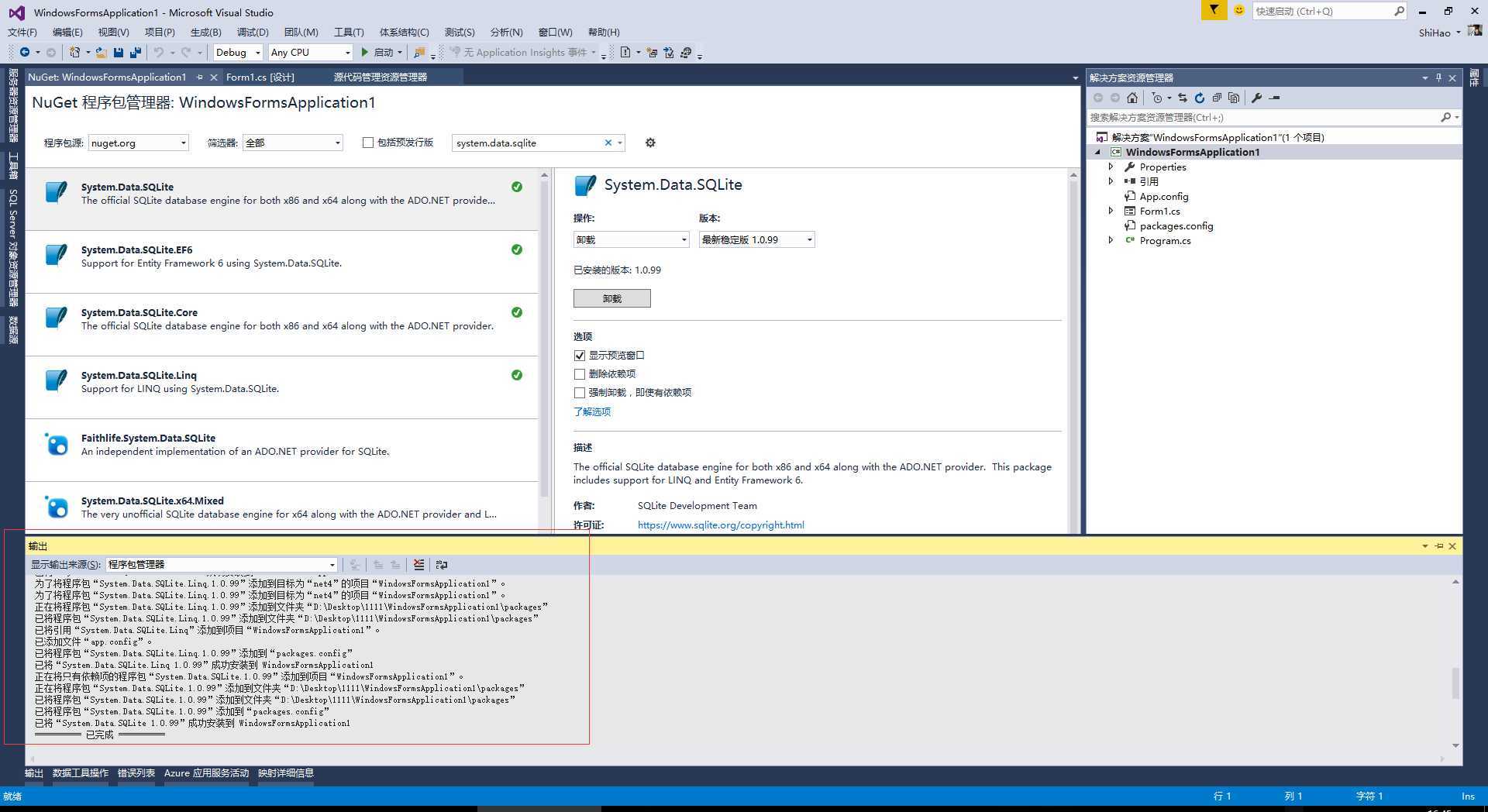The height and width of the screenshot is (812, 1488).
Task: Open the Debug configuration dropdown
Action: point(238,53)
